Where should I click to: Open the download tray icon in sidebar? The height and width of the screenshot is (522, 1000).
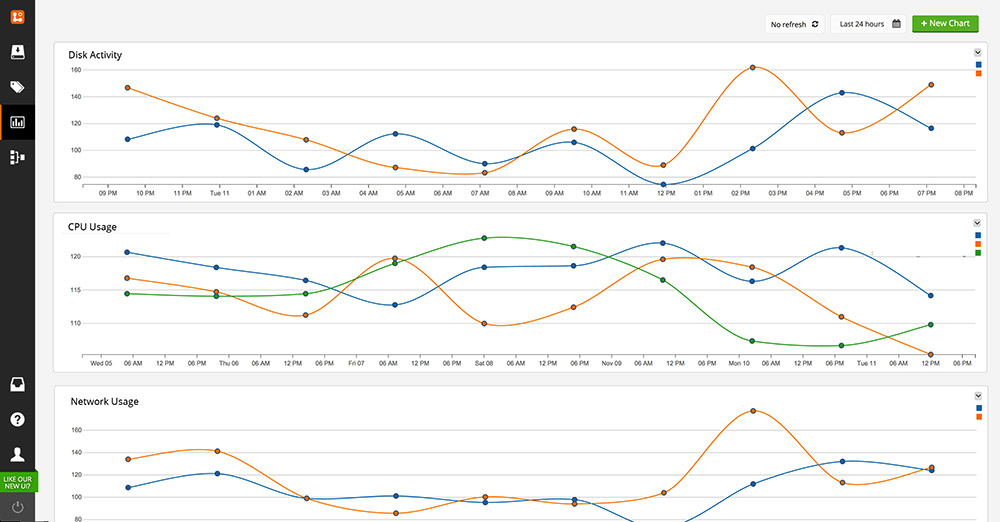point(17,52)
